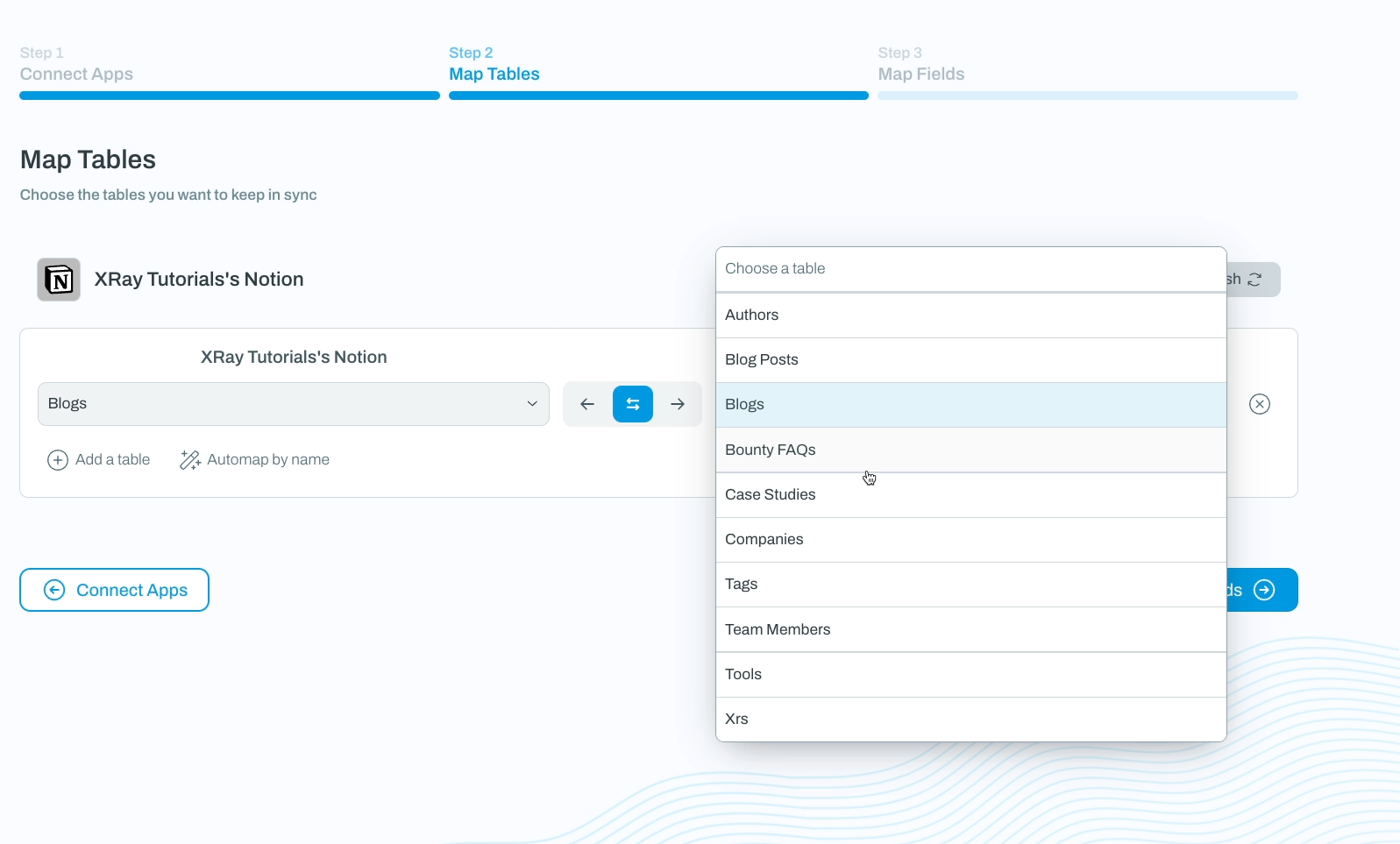Image resolution: width=1400 pixels, height=844 pixels.
Task: Click the XRay Tutorials's Notion heading
Action: [199, 280]
